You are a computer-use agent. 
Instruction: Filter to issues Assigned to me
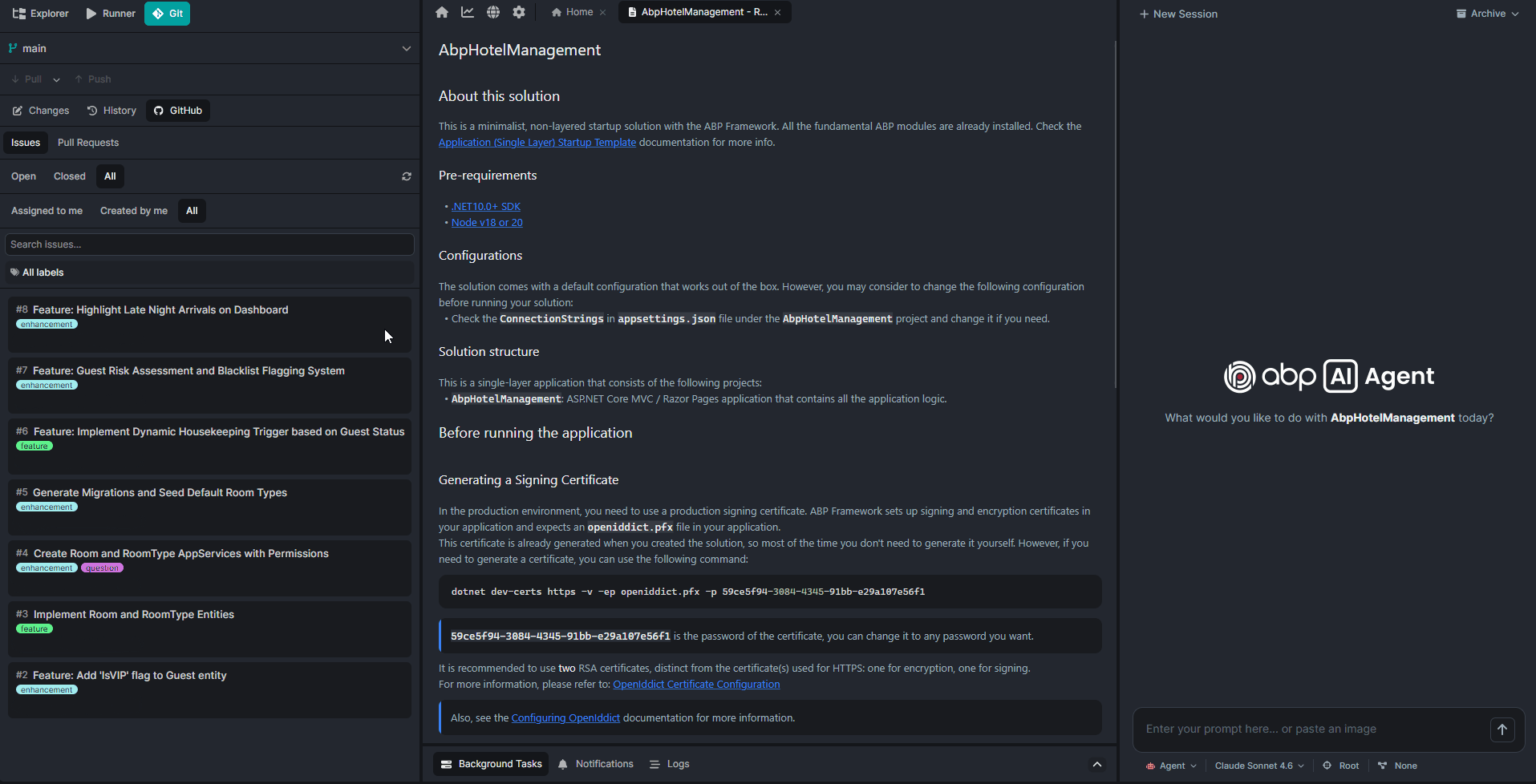47,211
